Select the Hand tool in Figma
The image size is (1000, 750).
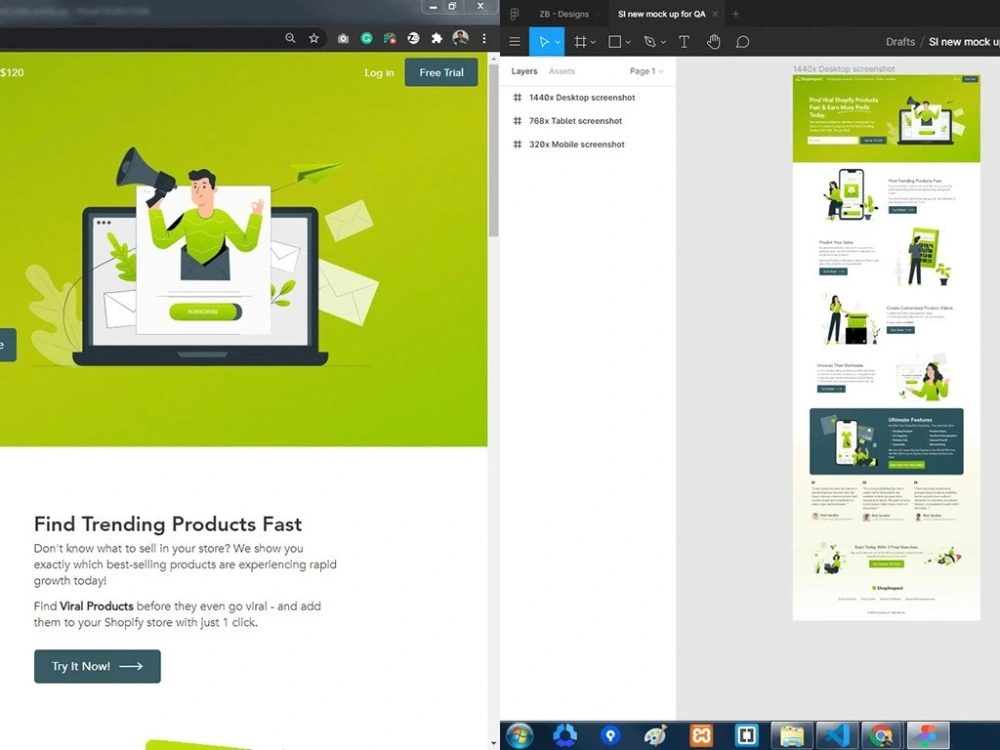[x=713, y=42]
